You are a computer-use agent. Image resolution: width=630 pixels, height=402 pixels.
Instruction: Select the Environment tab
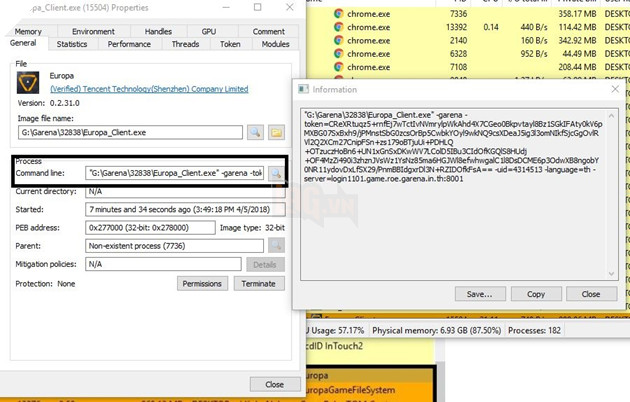[x=93, y=31]
